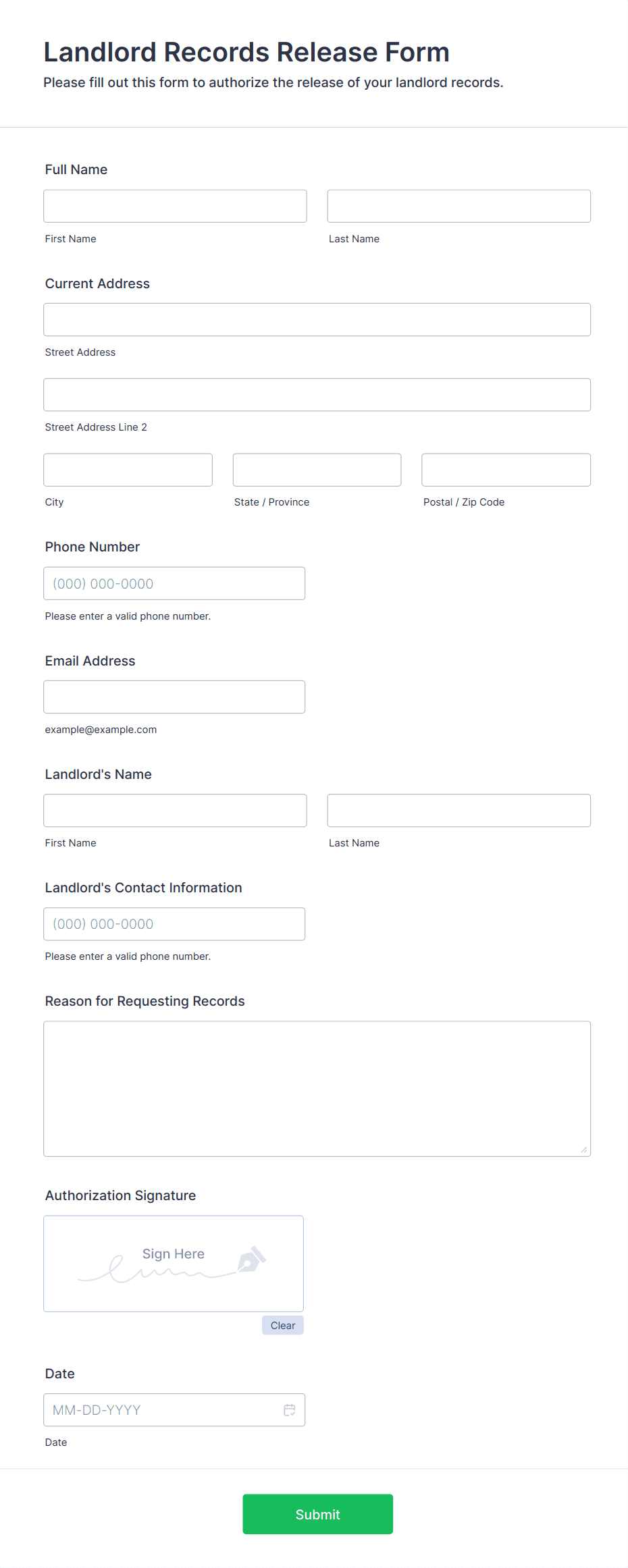Click the Landlord's Contact Information phone field
The width and height of the screenshot is (628, 1568).
pyautogui.click(x=174, y=923)
